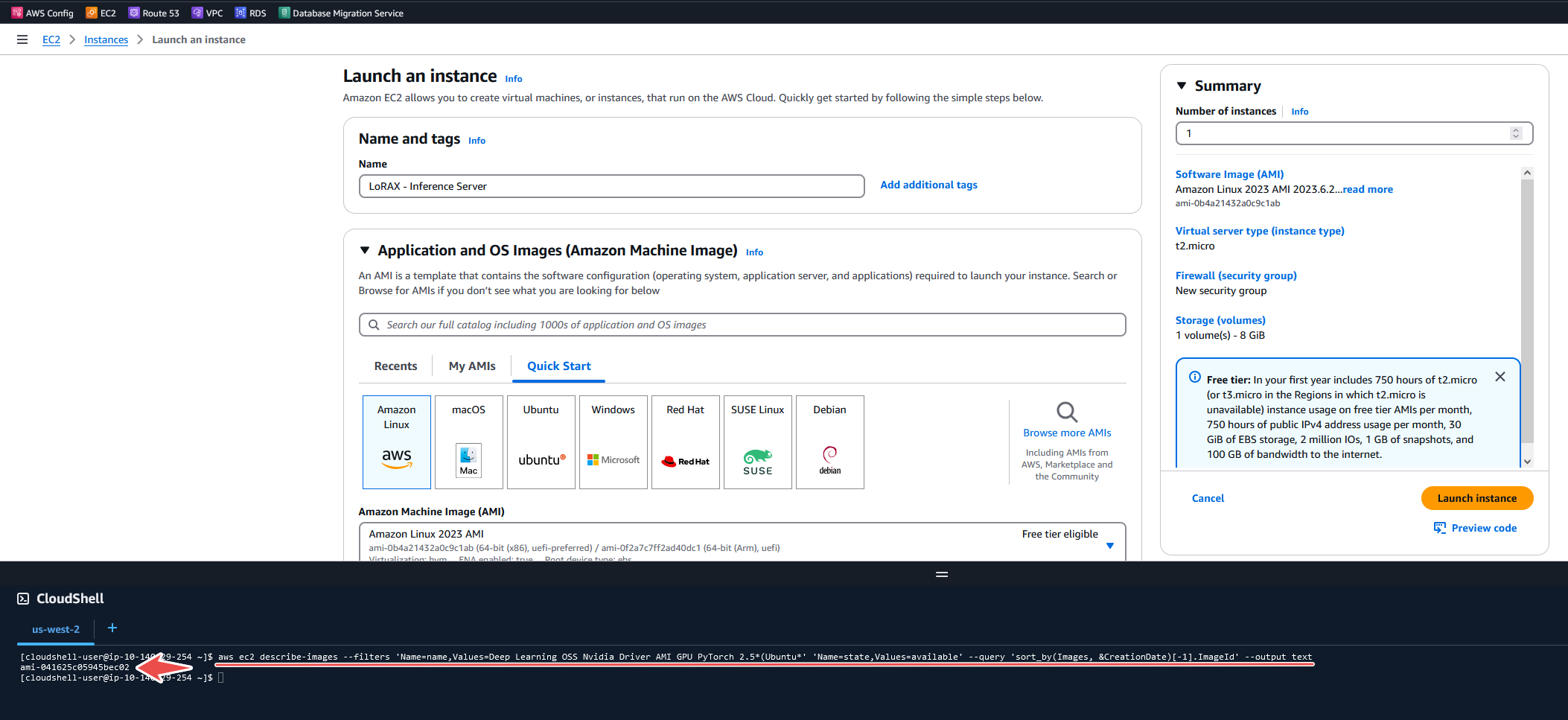Go to Instances breadcrumb link
This screenshot has height=720, width=1568.
click(x=106, y=39)
